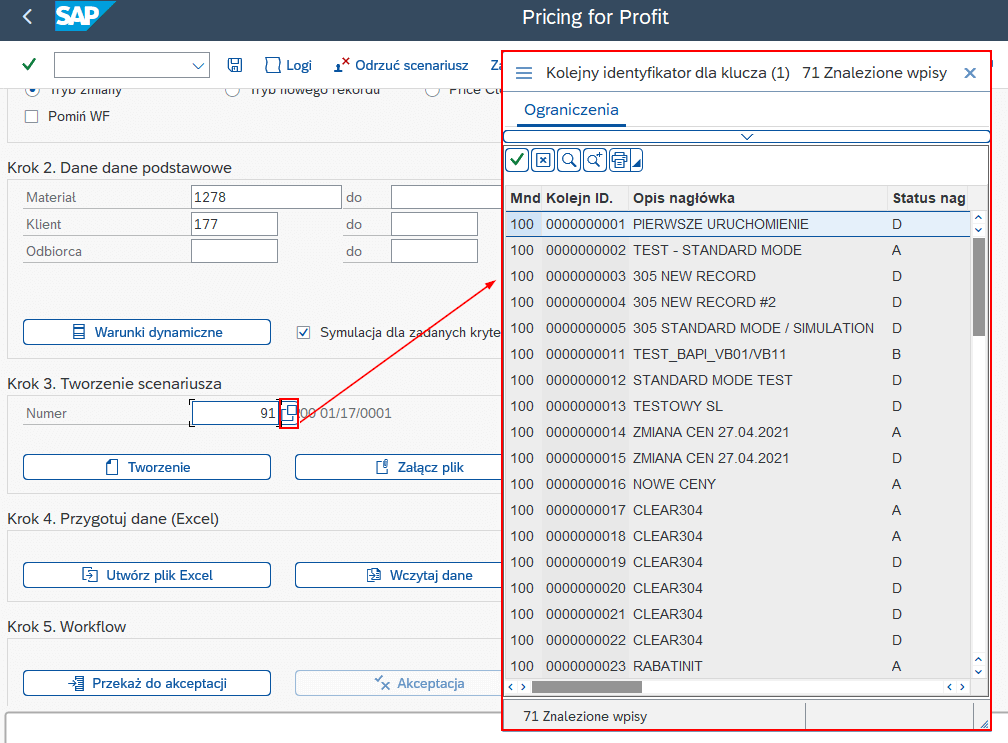This screenshot has width=1008, height=743.
Task: Click the Akceptacja button
Action: [398, 683]
